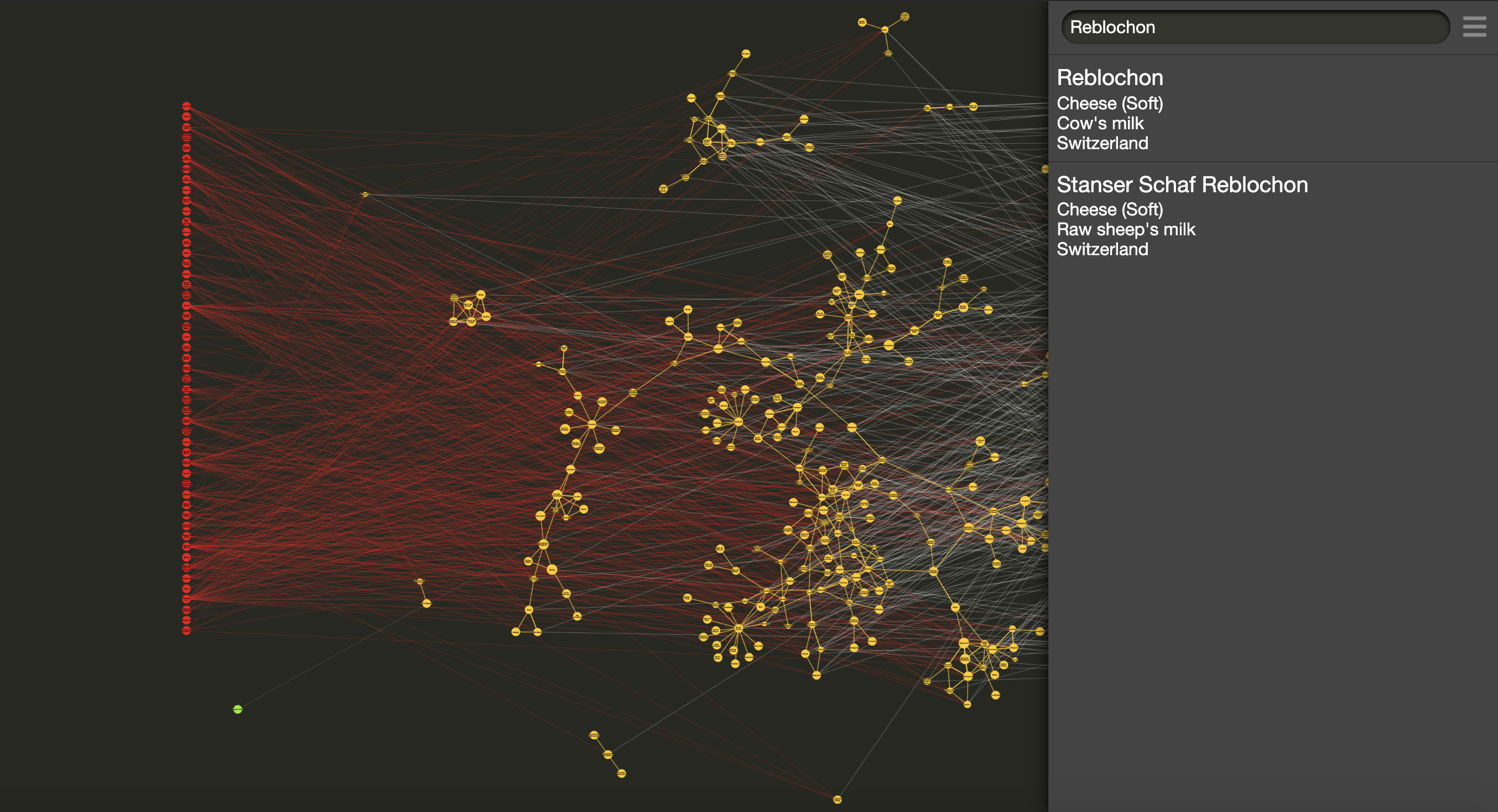Click last node of bottom diagonal chain

coord(621,773)
